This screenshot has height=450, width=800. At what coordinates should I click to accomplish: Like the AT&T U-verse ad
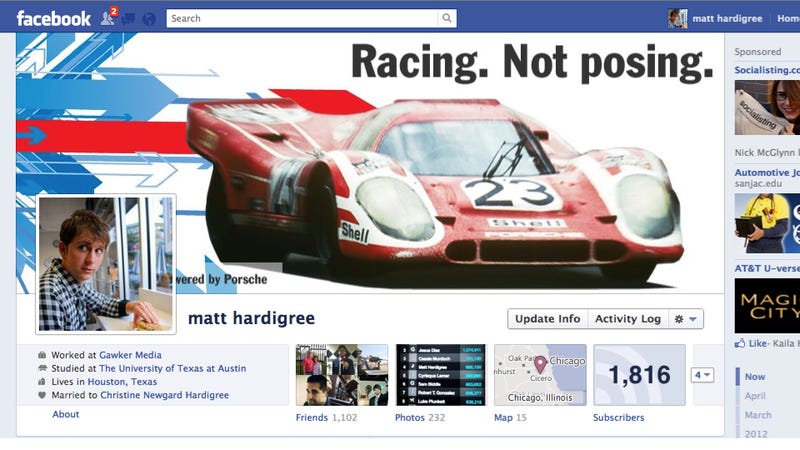(758, 343)
